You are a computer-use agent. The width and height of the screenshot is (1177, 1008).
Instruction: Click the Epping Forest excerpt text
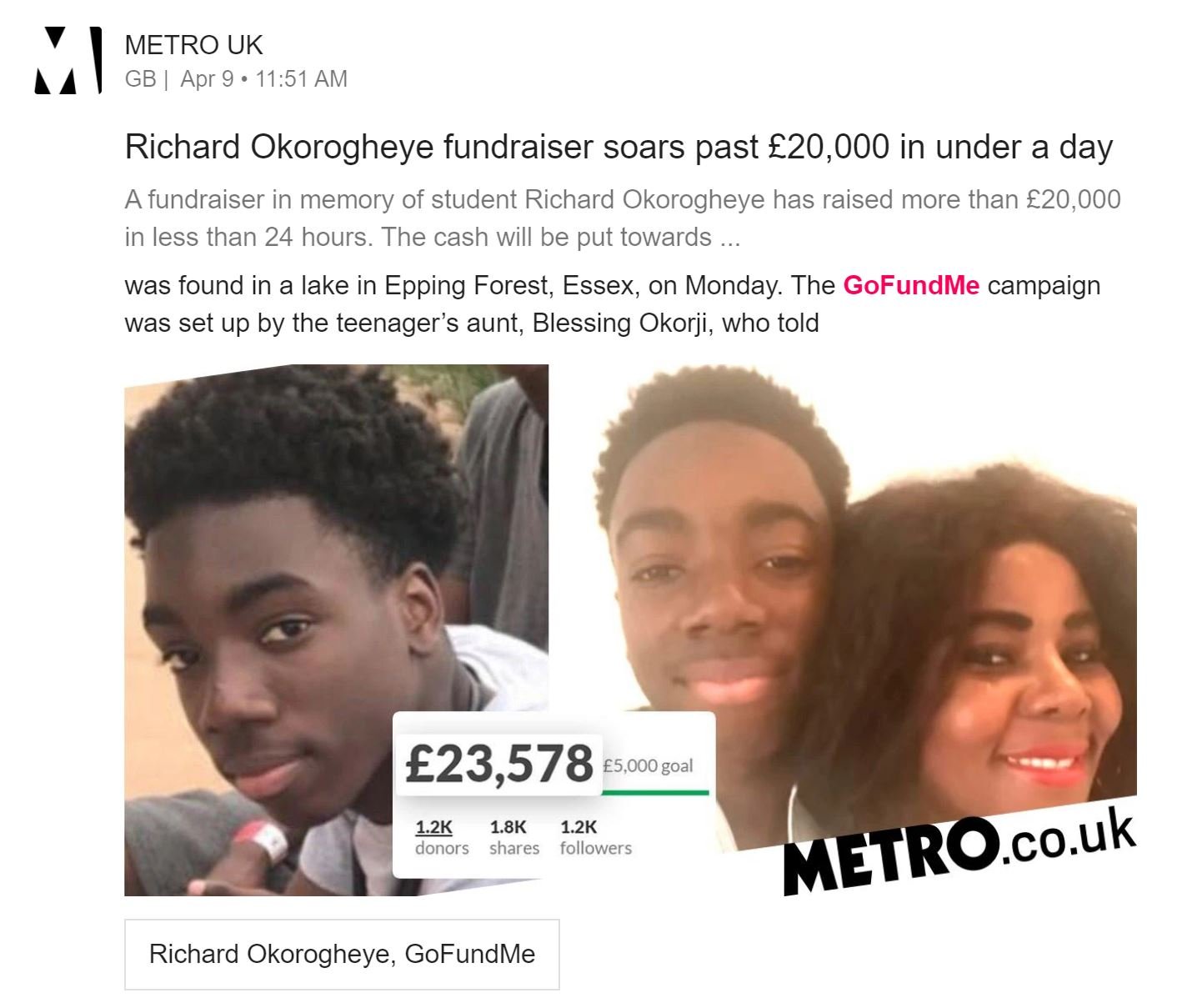click(x=613, y=304)
